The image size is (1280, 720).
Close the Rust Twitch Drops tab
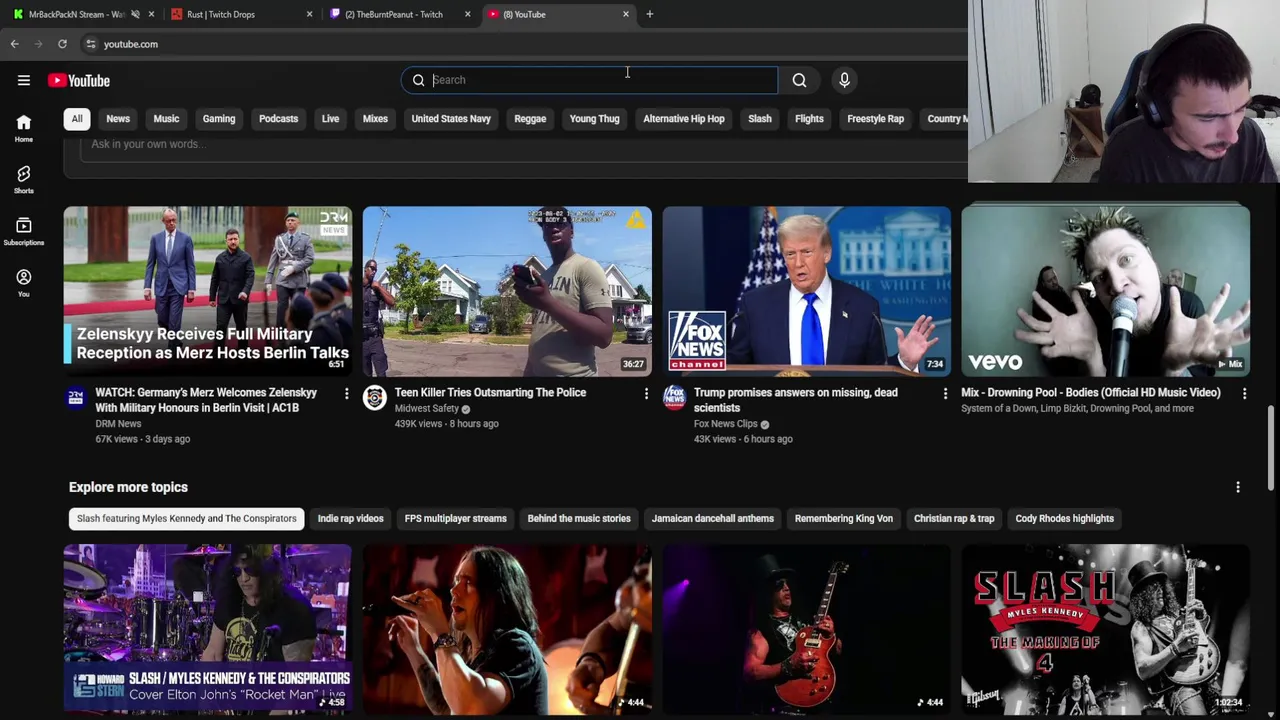[309, 14]
